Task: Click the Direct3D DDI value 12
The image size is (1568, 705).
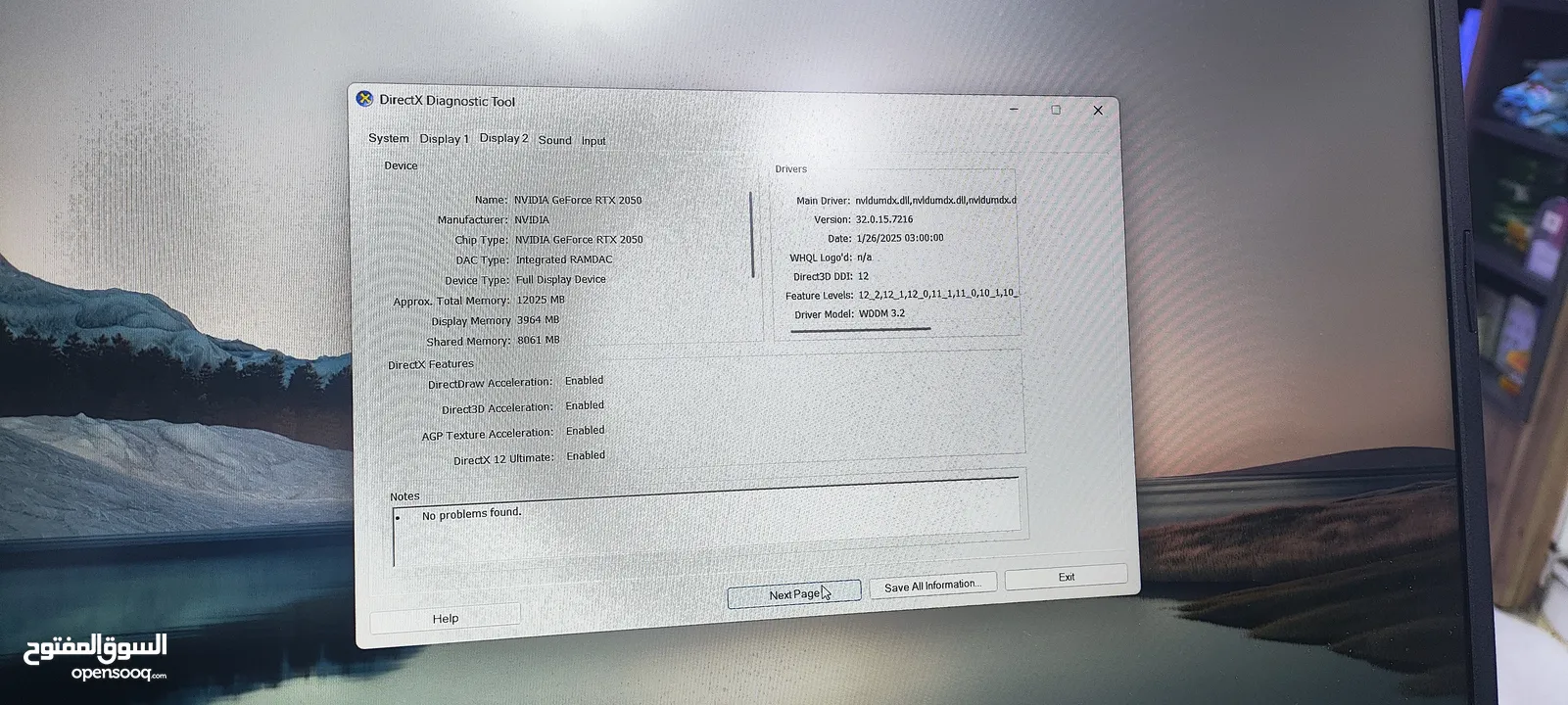Action: pyautogui.click(x=863, y=276)
